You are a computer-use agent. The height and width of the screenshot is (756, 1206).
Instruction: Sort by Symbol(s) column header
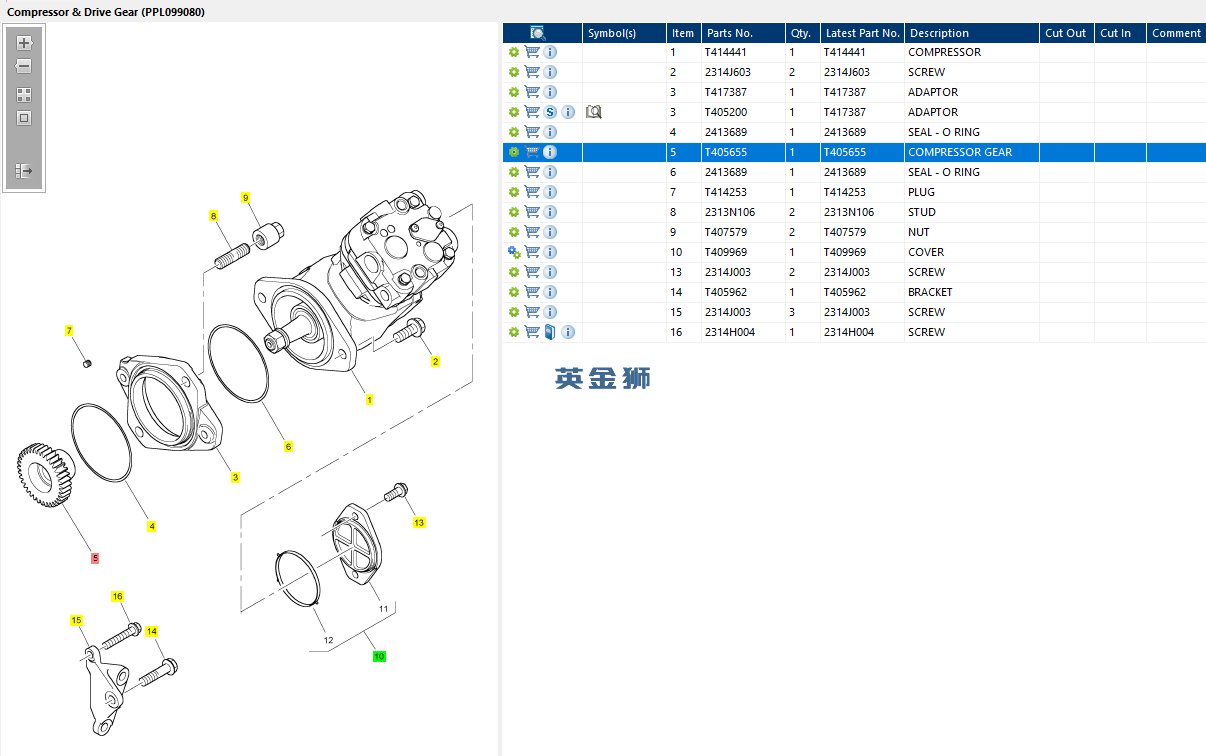coord(624,33)
